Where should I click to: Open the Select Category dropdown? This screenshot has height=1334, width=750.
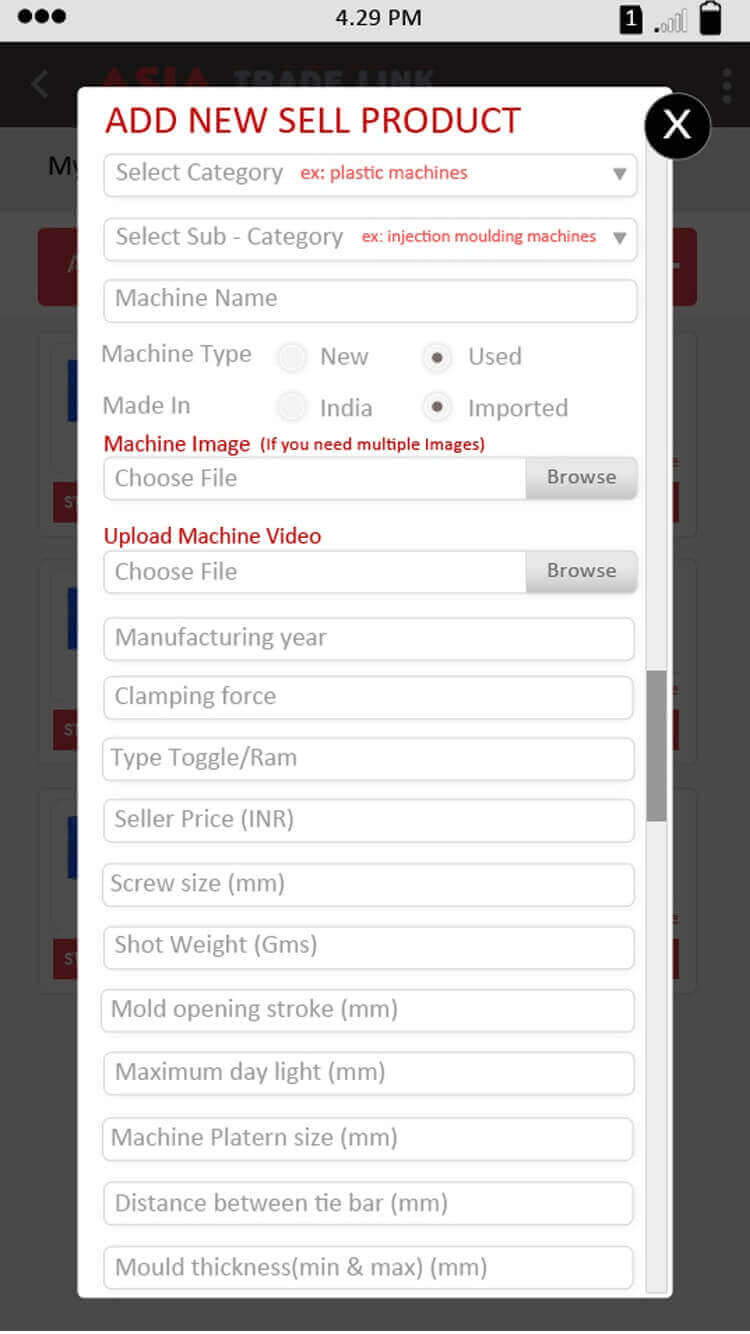pos(370,174)
